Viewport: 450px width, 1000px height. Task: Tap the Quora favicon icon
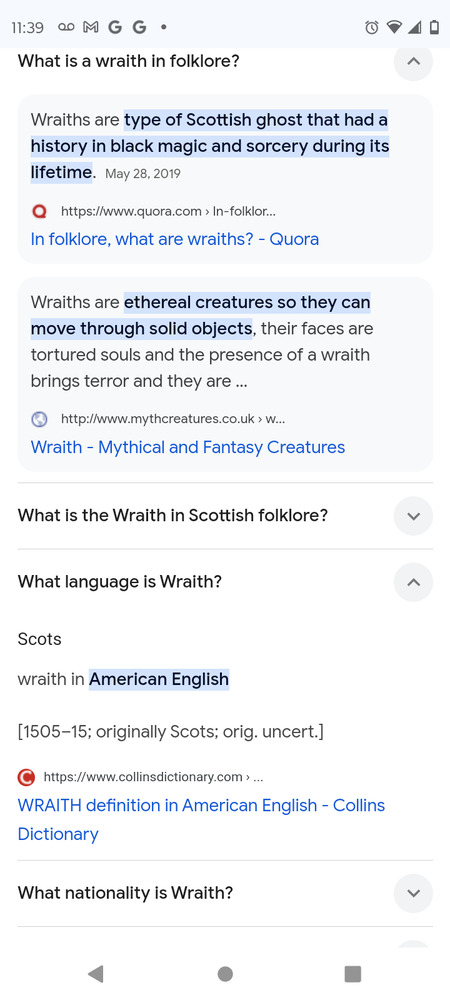39,211
